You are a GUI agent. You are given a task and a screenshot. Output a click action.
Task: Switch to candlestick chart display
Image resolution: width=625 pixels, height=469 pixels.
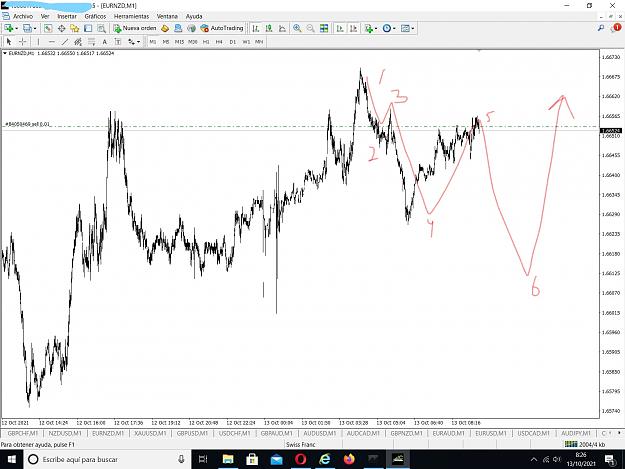[x=269, y=28]
